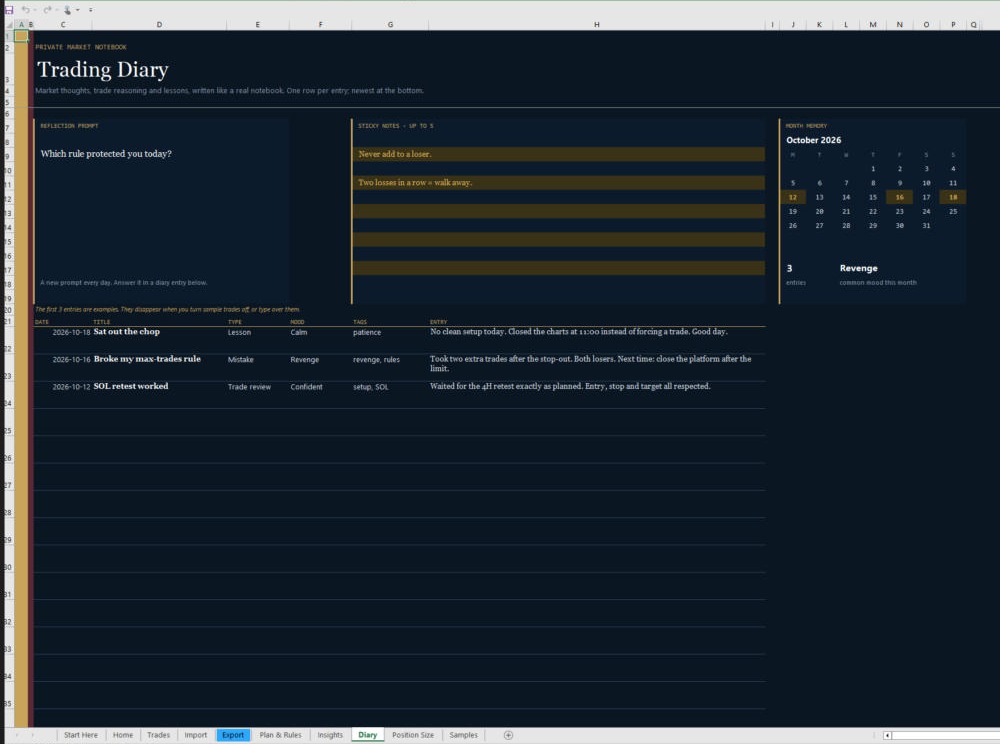Click highlighted calendar day 12

793,197
